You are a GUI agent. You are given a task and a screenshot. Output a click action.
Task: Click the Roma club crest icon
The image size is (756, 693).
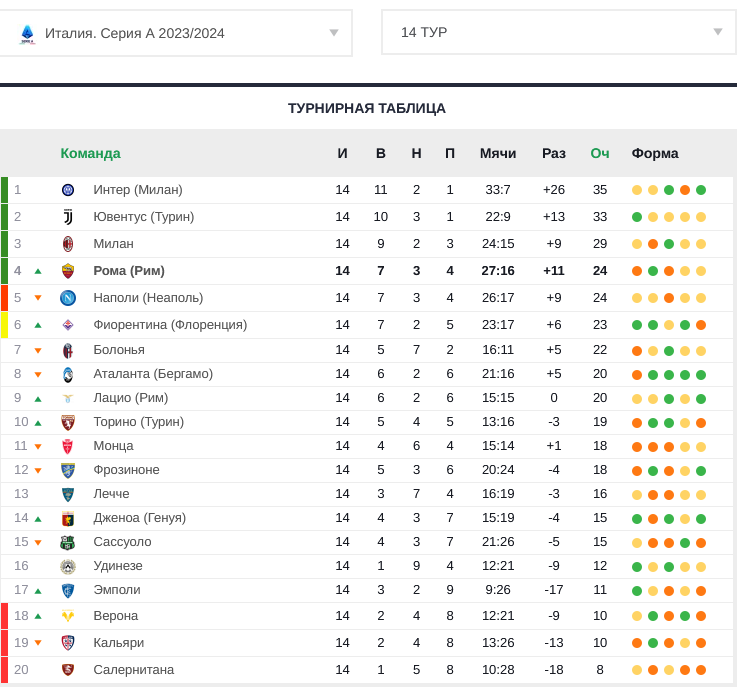68,271
